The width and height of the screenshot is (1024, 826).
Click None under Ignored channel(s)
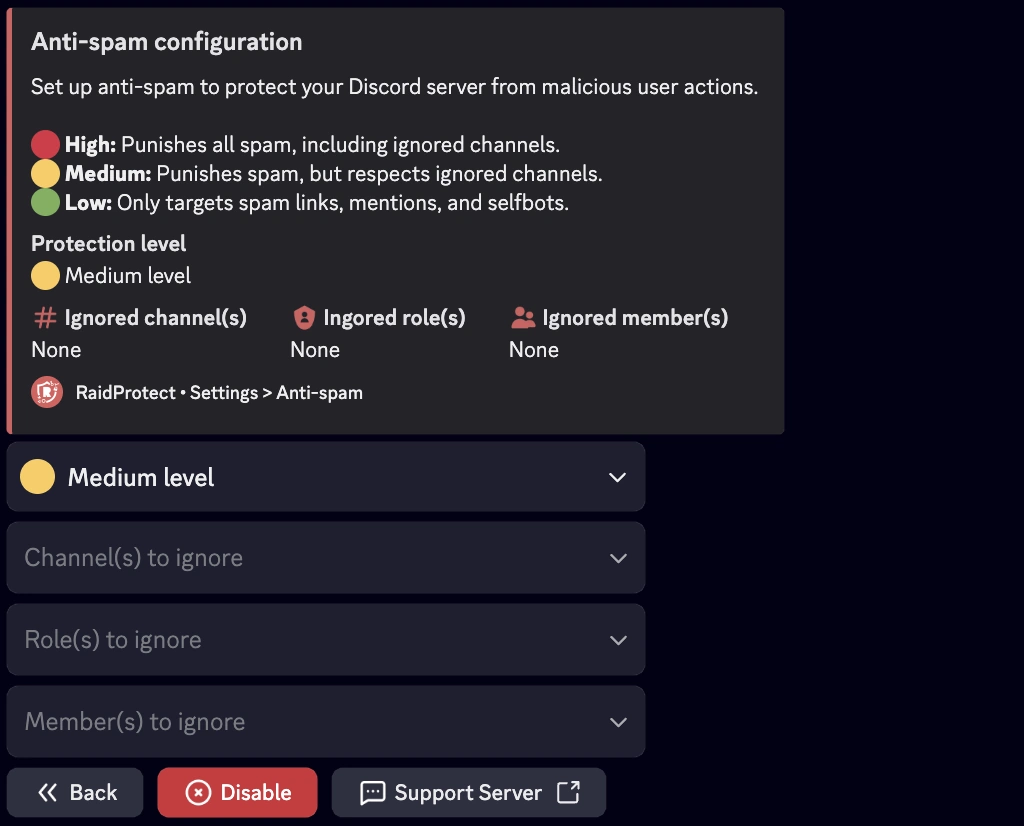(56, 350)
